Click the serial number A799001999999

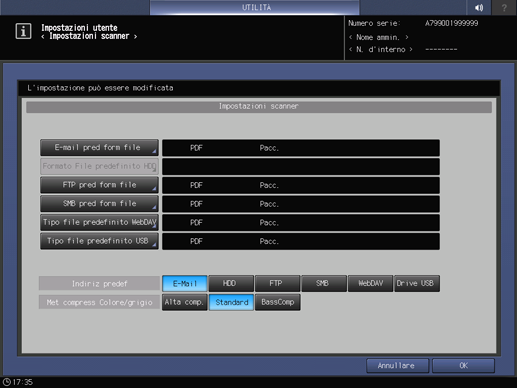click(x=451, y=23)
